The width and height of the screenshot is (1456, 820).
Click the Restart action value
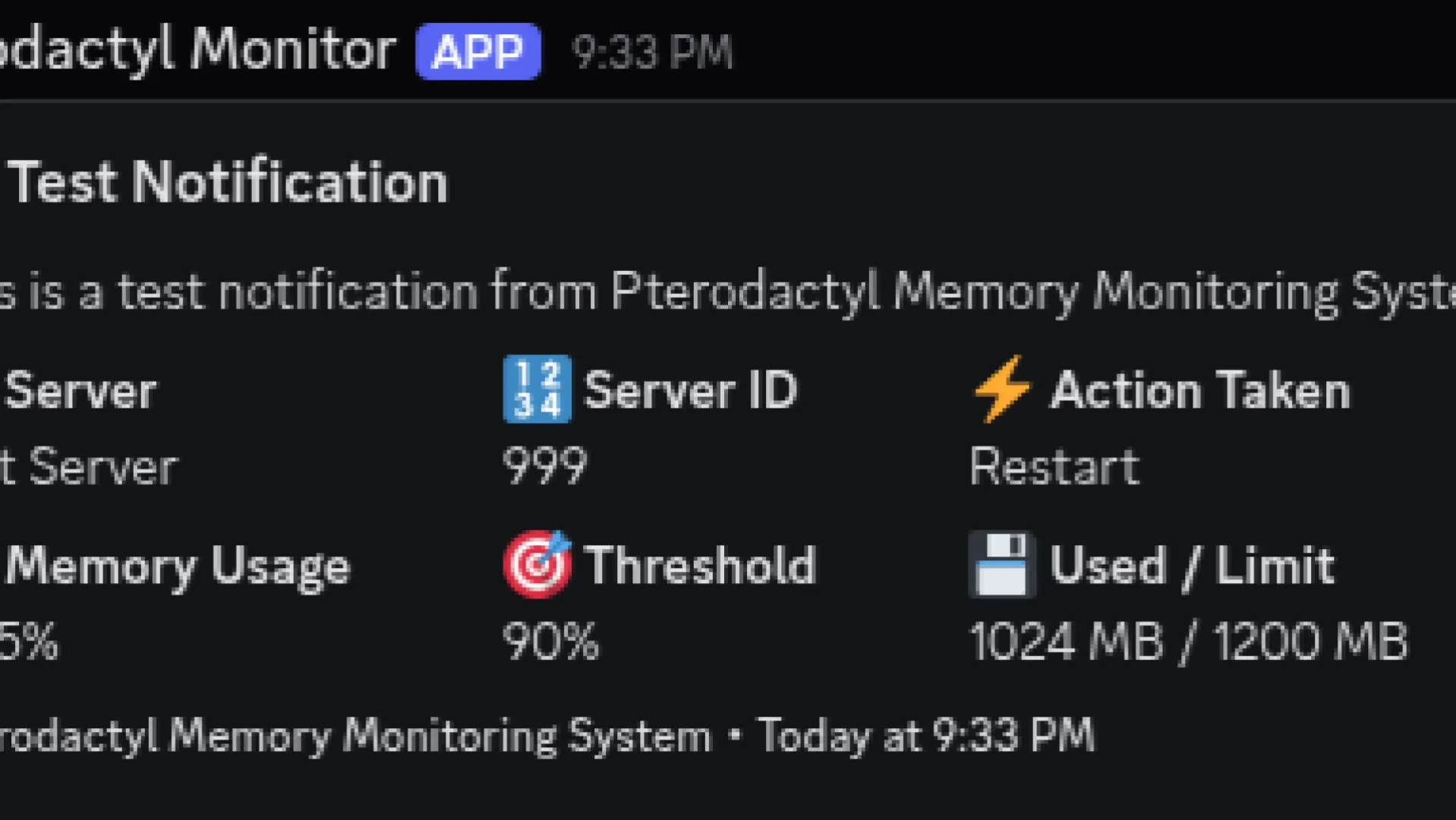click(x=1054, y=466)
